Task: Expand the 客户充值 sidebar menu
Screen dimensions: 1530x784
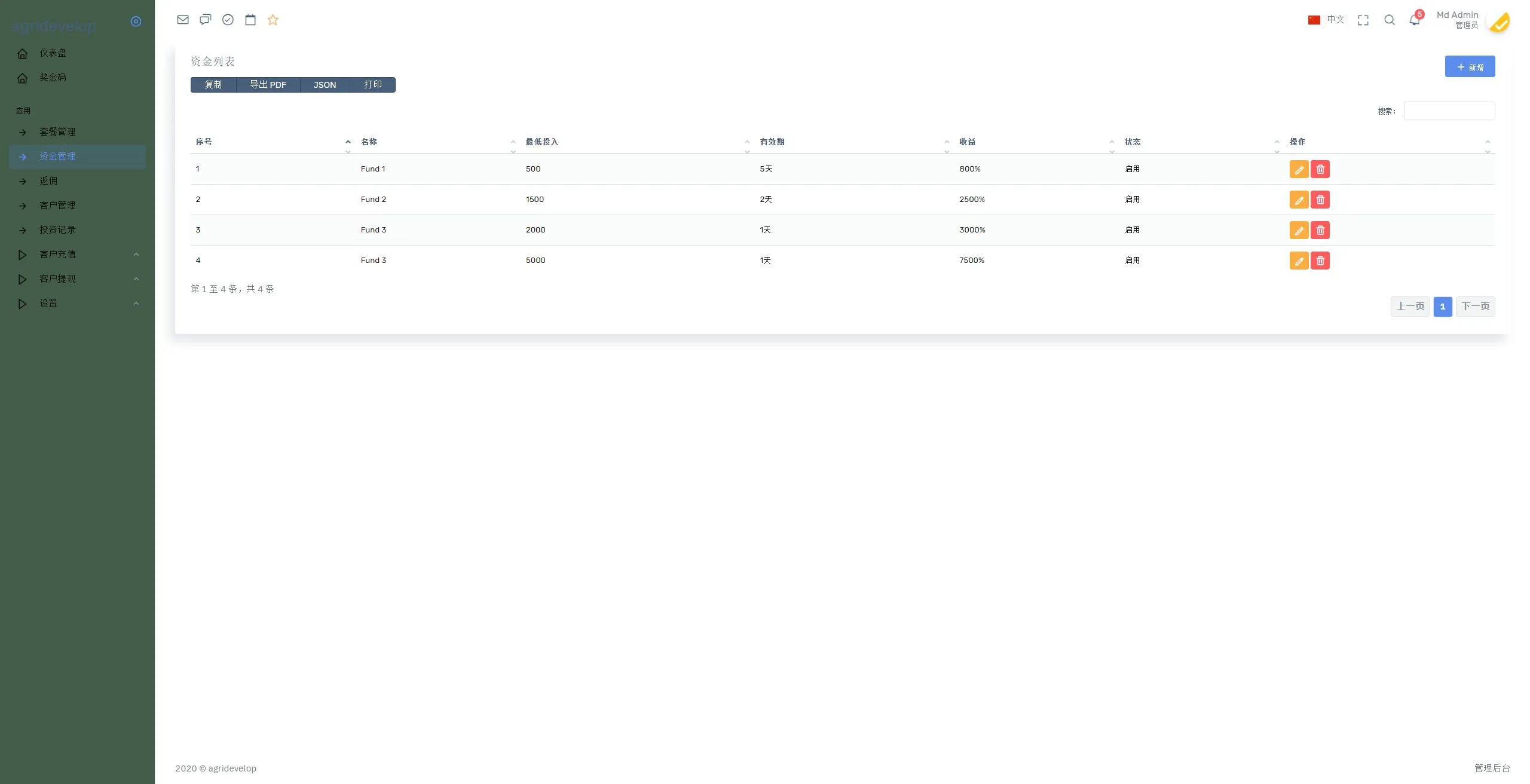Action: [x=78, y=255]
